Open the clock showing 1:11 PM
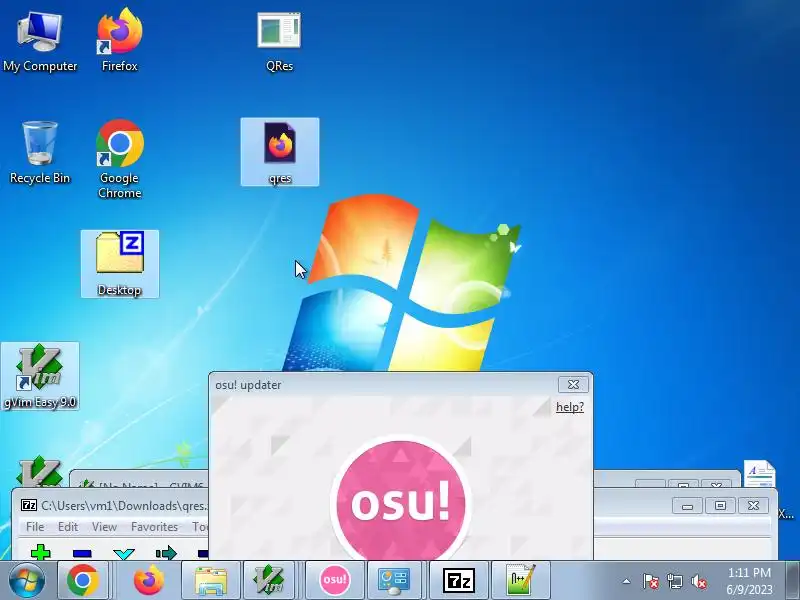800x600 pixels. pos(749,581)
